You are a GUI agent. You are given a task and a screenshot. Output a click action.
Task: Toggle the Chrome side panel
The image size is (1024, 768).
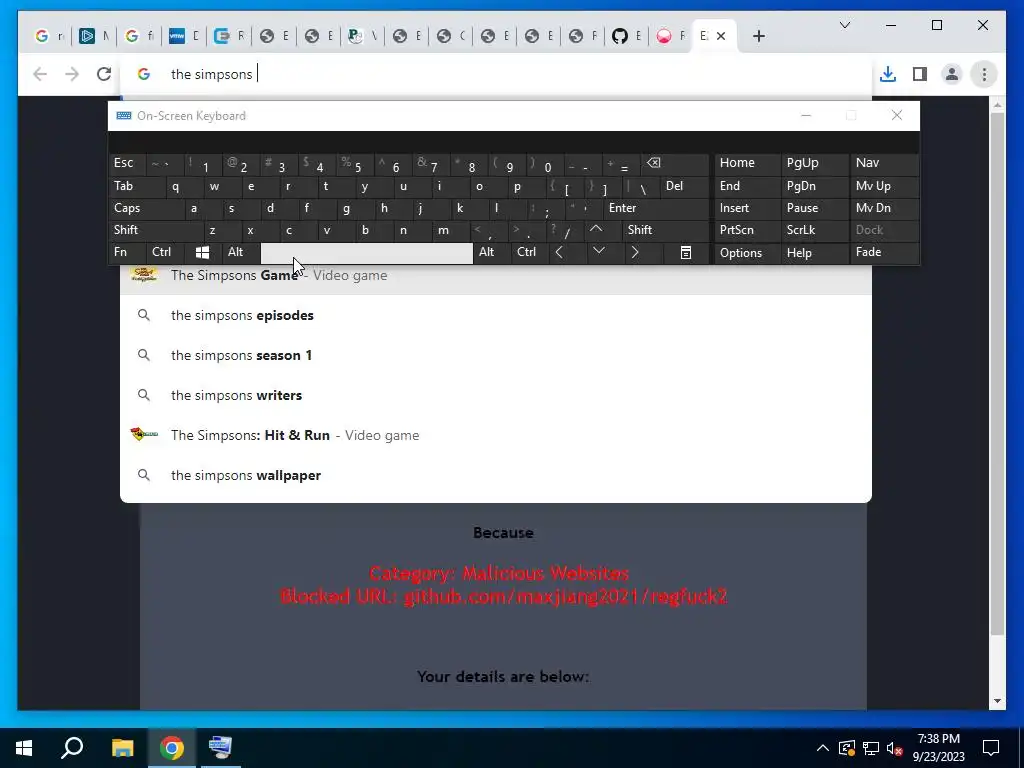(x=920, y=74)
